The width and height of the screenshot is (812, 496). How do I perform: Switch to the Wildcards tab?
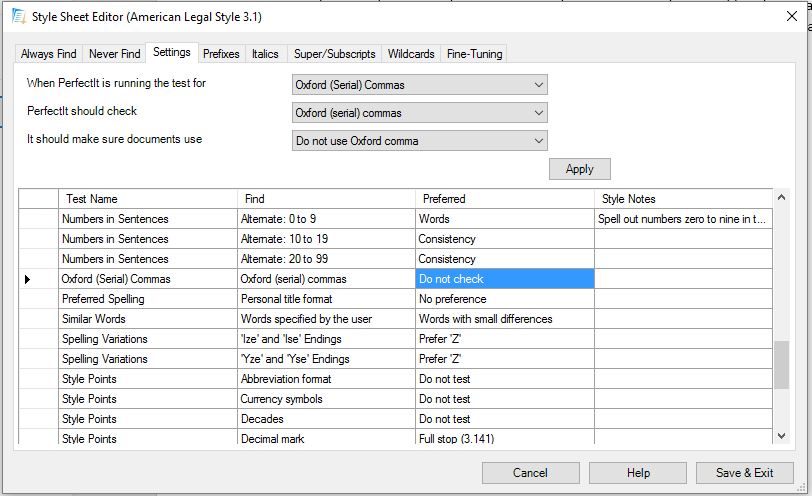click(x=411, y=54)
